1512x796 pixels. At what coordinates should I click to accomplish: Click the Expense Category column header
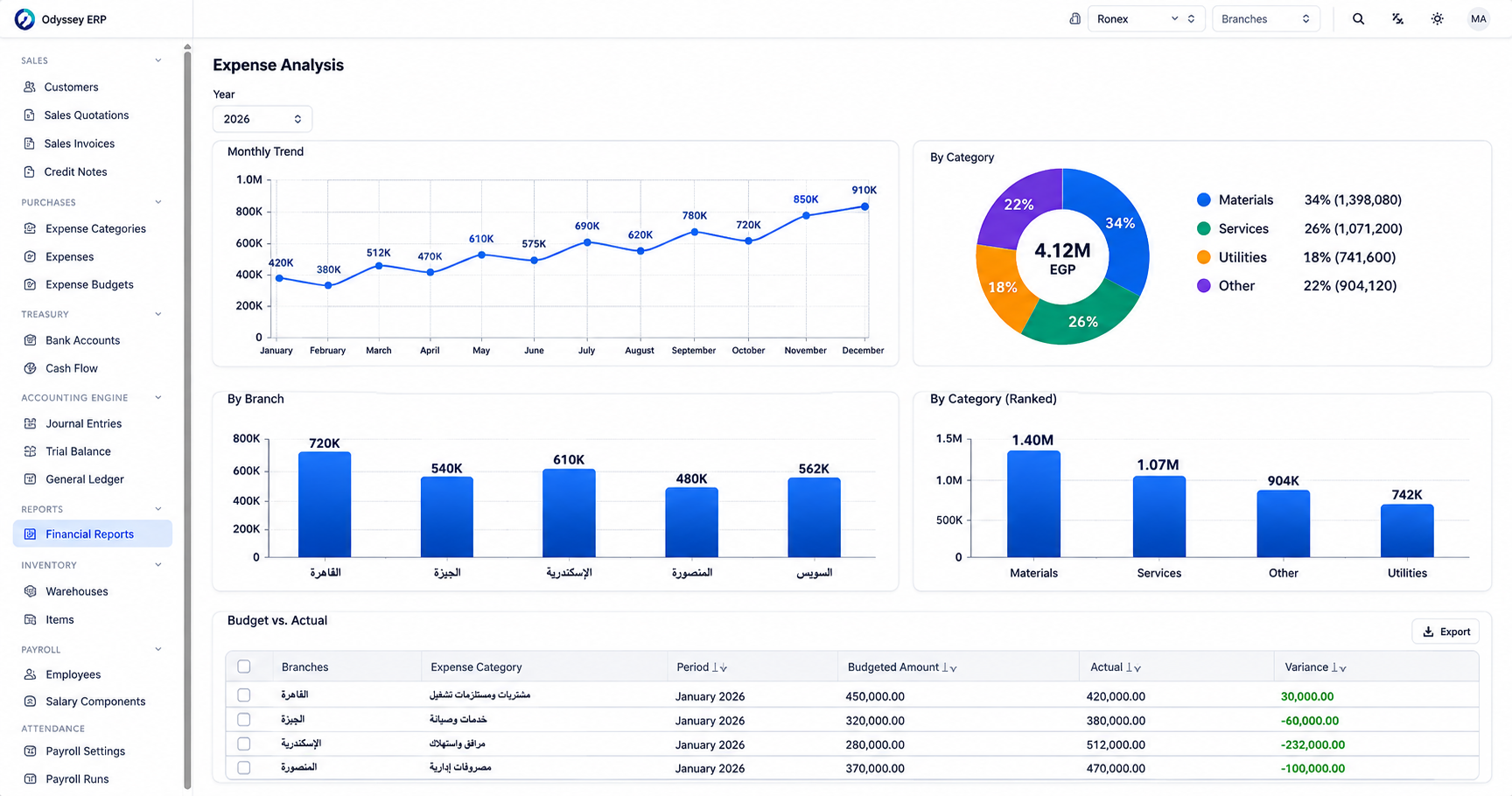click(x=476, y=667)
